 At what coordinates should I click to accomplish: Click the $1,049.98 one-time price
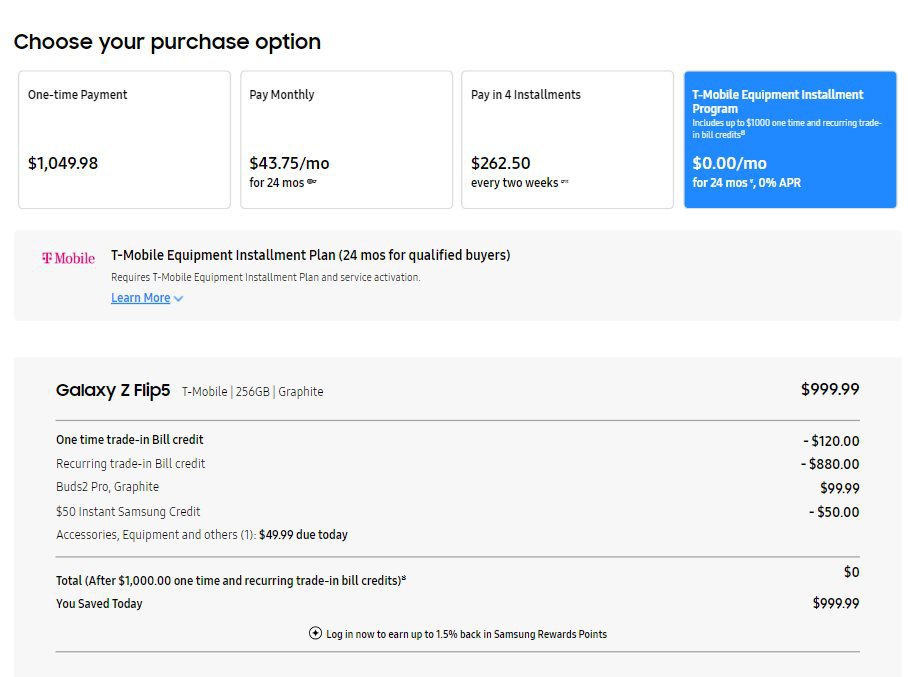(63, 163)
